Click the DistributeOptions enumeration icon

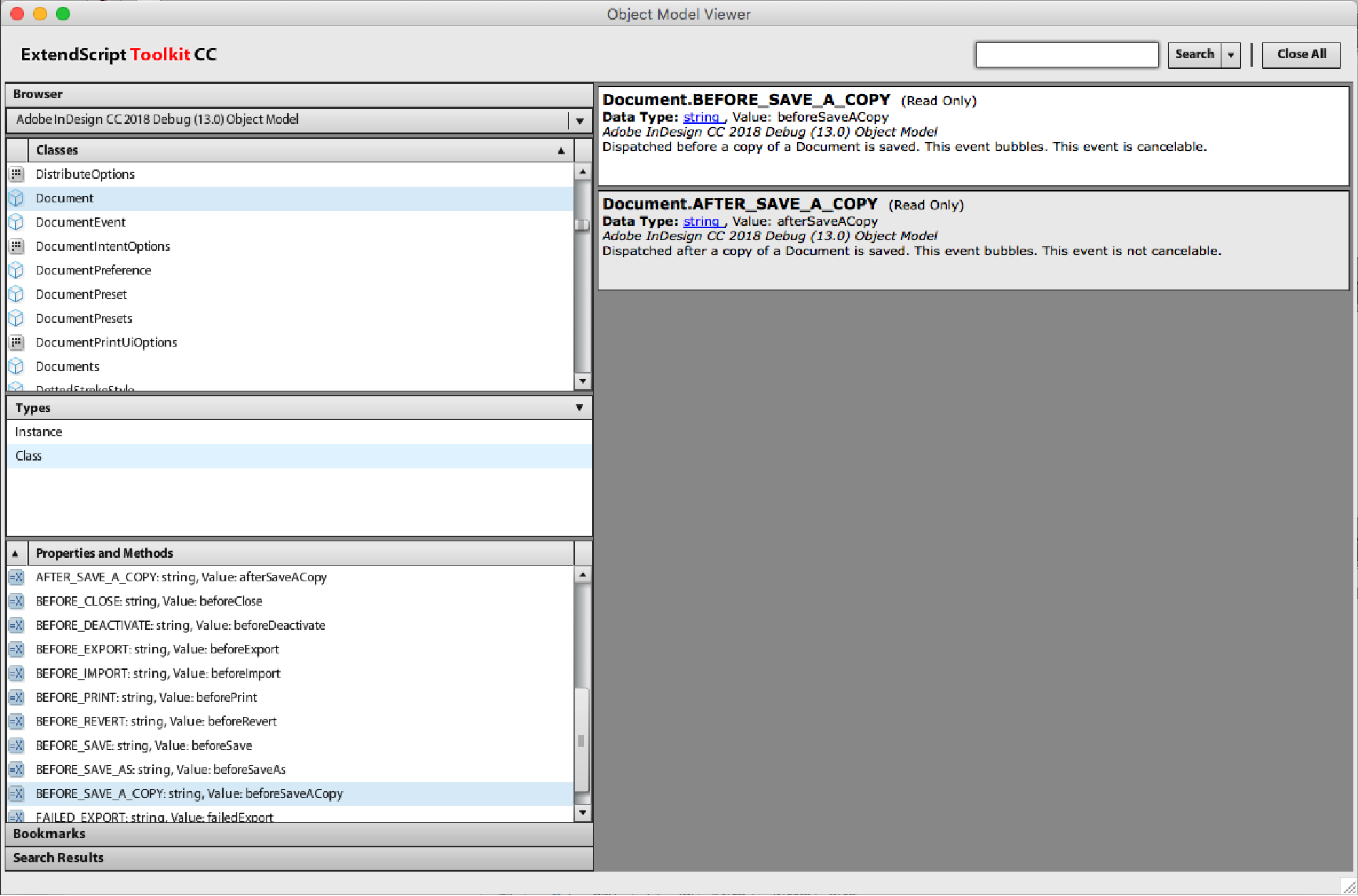pyautogui.click(x=16, y=174)
